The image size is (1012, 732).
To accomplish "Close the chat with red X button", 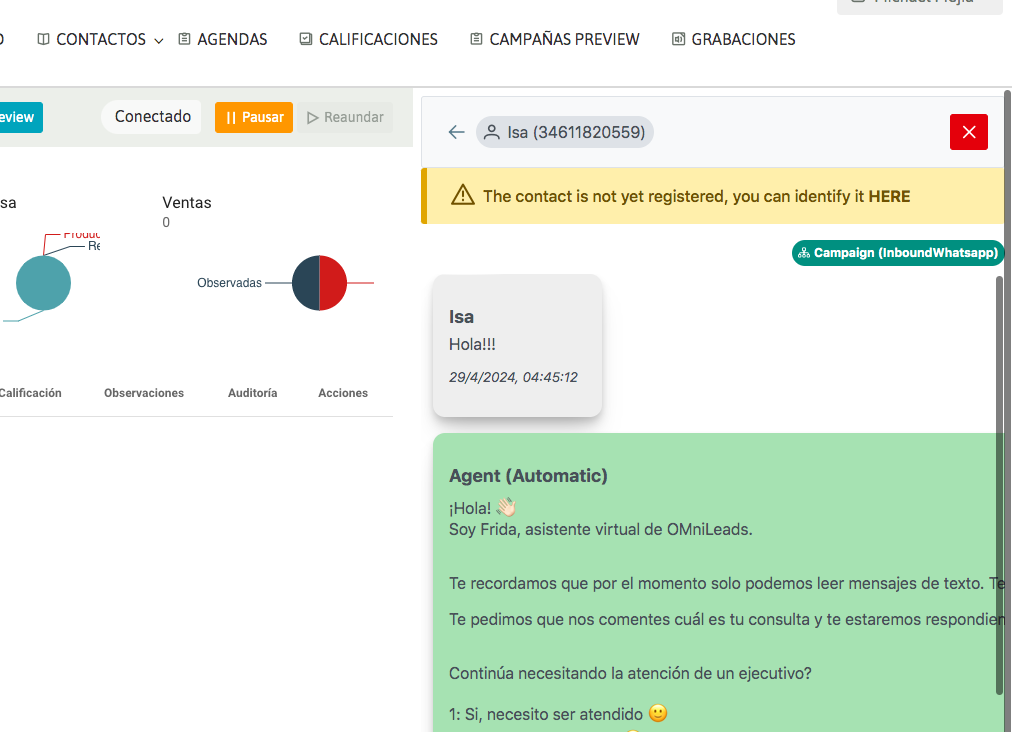I will [x=968, y=132].
